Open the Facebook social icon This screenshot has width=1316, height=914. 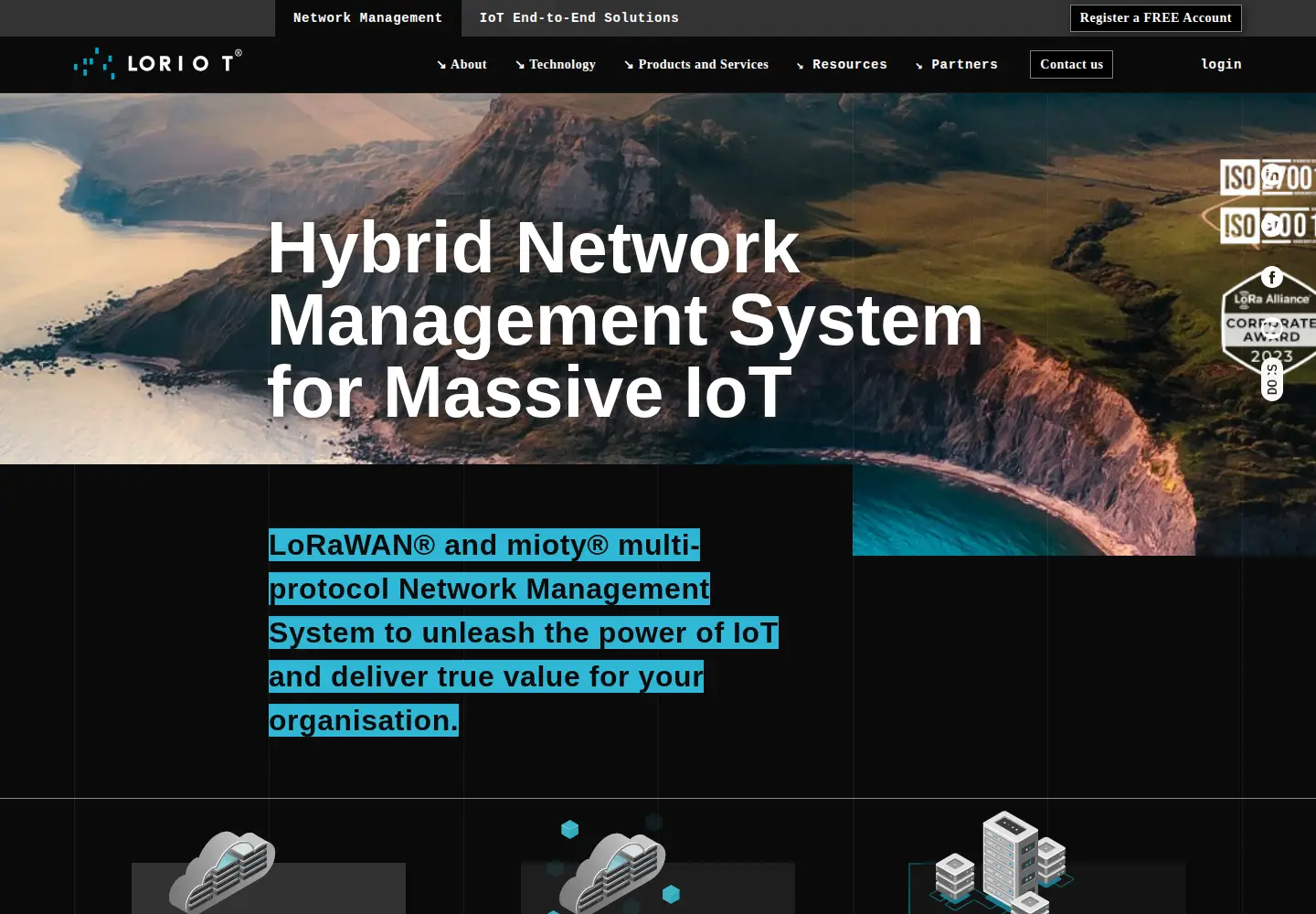click(1272, 277)
